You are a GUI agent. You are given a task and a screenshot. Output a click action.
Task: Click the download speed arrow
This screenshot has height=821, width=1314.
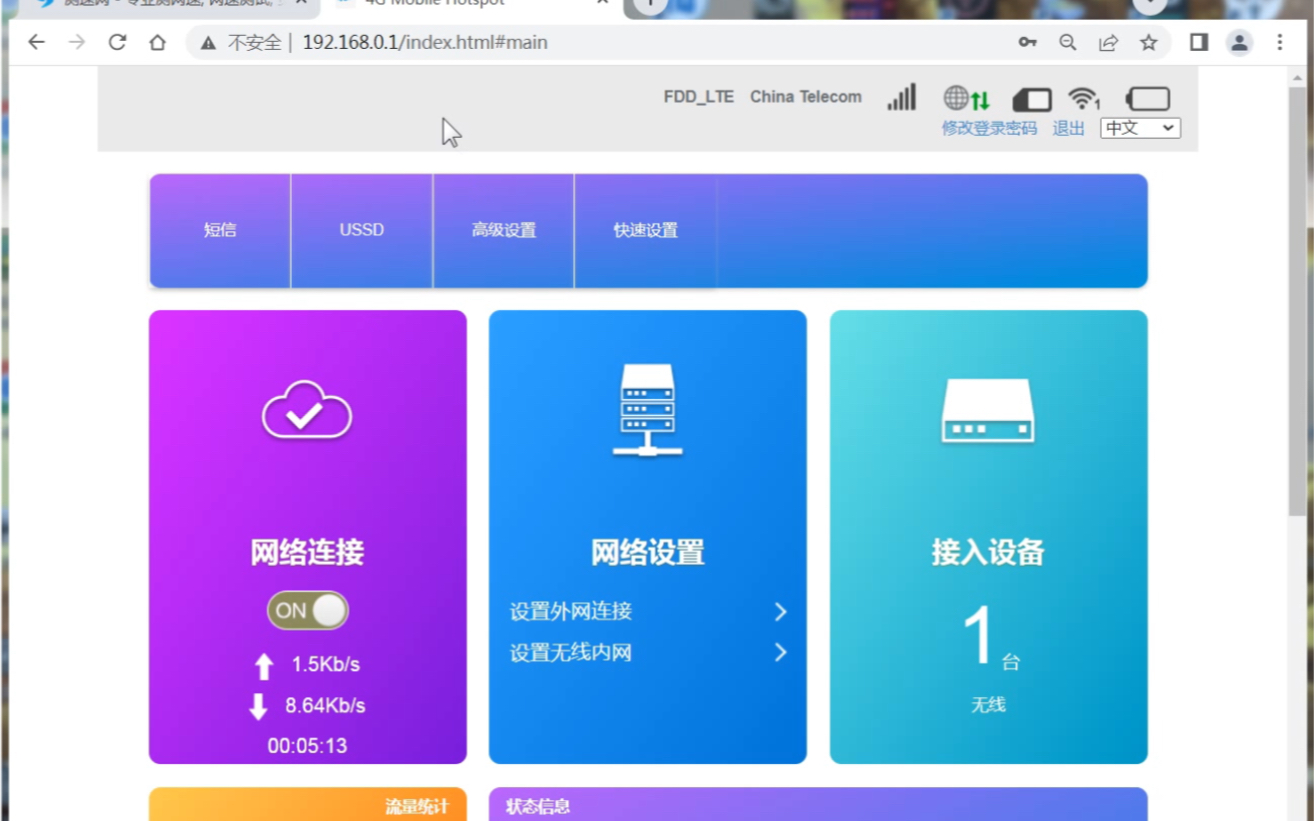[x=258, y=706]
